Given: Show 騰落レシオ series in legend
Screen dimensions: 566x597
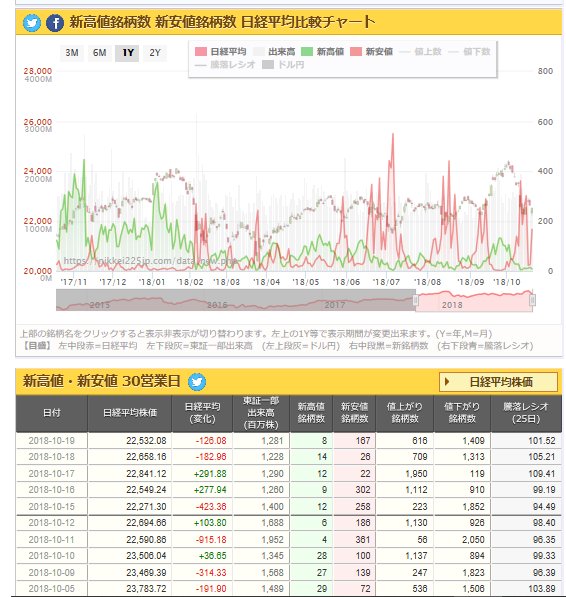Looking at the screenshot, I should click(225, 65).
